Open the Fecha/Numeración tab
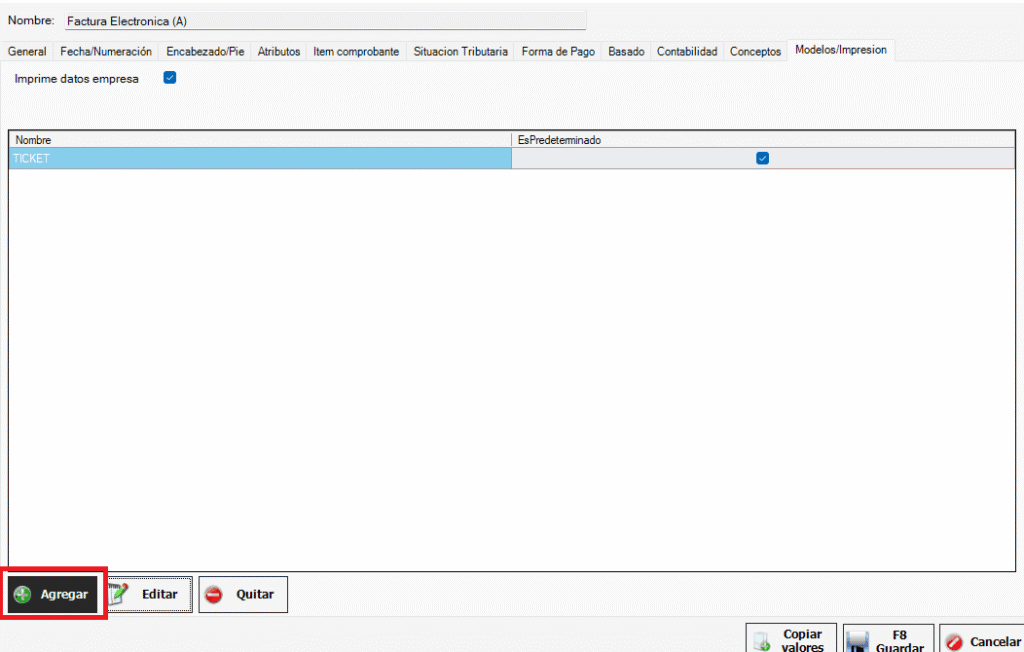 106,51
